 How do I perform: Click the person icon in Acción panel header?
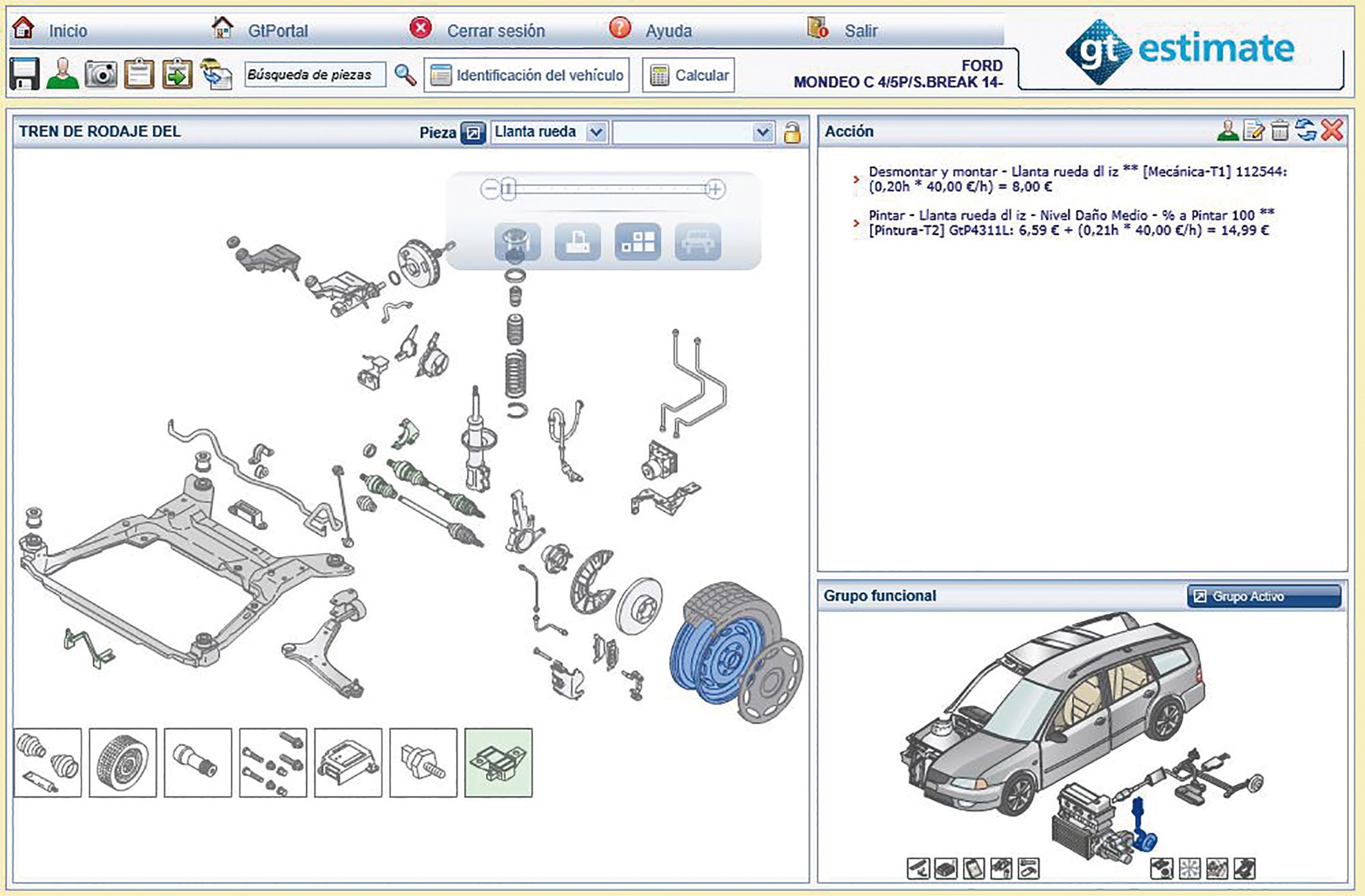[x=1227, y=130]
